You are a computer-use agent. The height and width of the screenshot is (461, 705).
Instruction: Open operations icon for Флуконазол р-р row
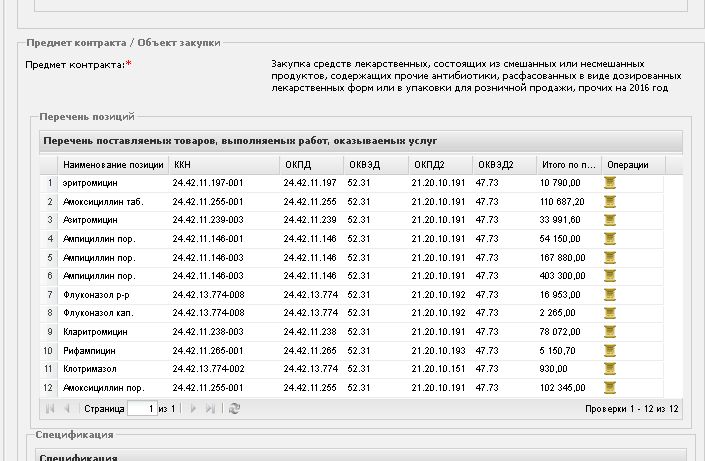pos(610,295)
